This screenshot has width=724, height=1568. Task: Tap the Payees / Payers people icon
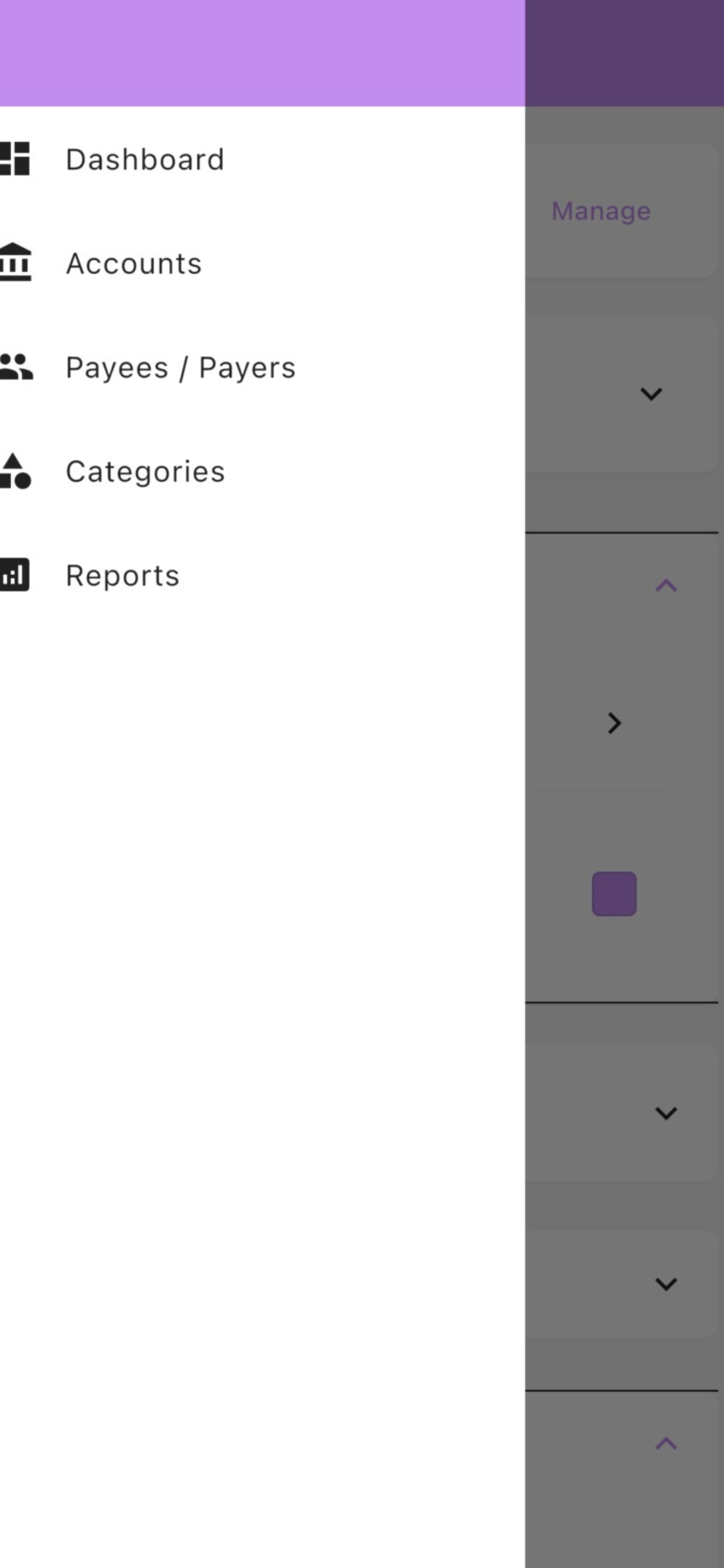(x=16, y=366)
